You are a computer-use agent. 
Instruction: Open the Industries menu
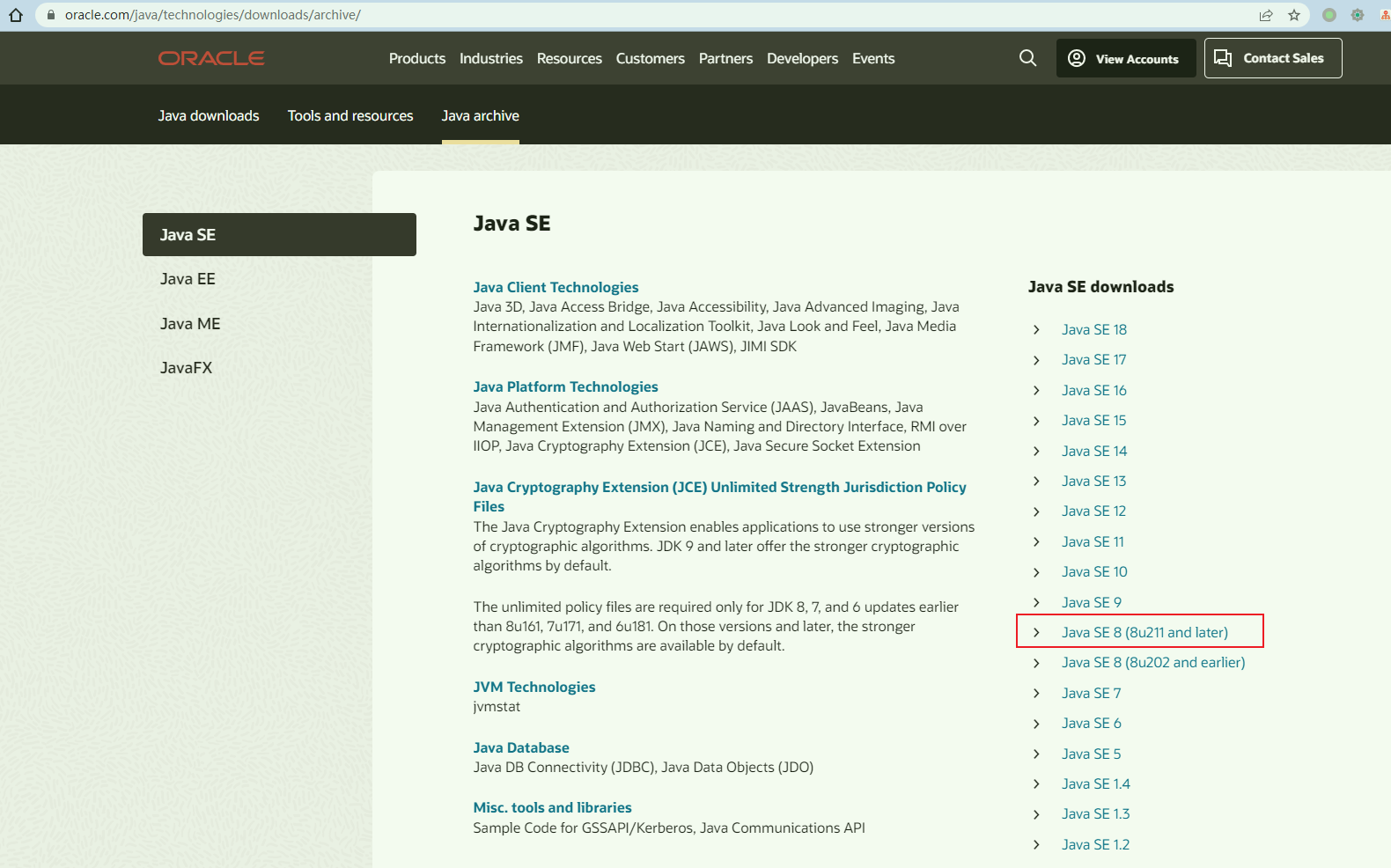pyautogui.click(x=491, y=58)
